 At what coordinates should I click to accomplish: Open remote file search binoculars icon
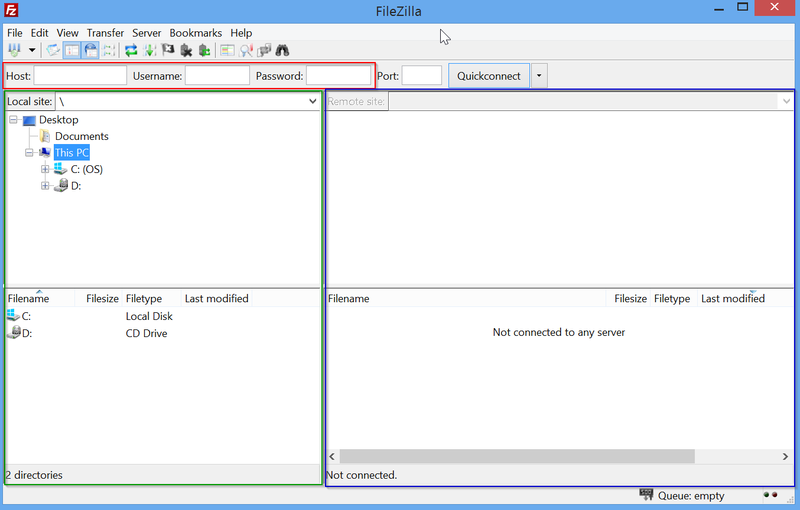[282, 50]
